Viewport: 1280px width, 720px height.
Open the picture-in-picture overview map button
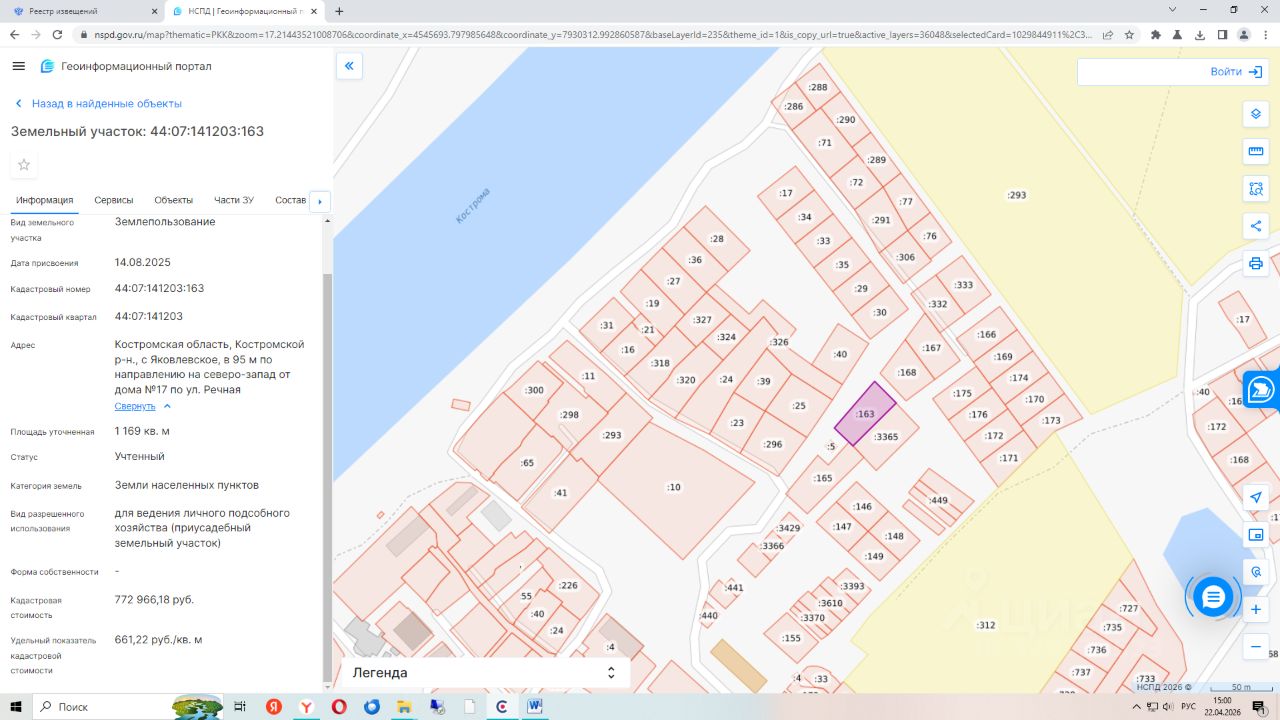pos(1256,535)
